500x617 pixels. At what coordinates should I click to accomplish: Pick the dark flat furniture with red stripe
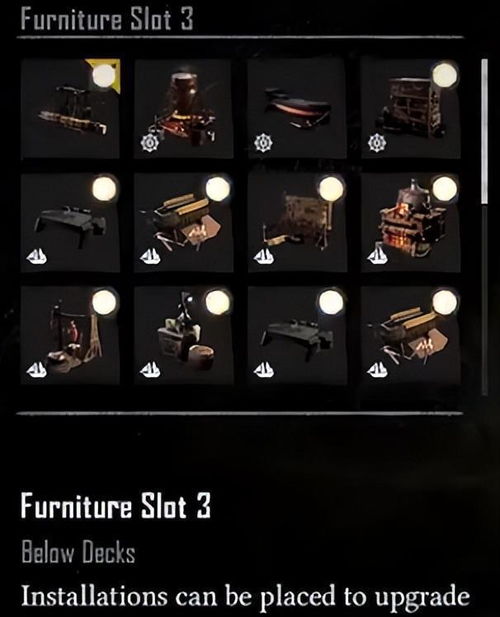297,109
